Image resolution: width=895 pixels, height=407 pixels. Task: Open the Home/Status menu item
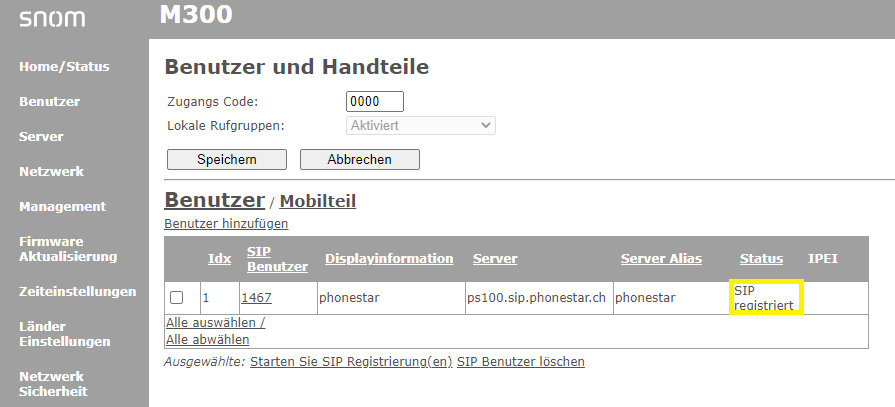pyautogui.click(x=64, y=67)
